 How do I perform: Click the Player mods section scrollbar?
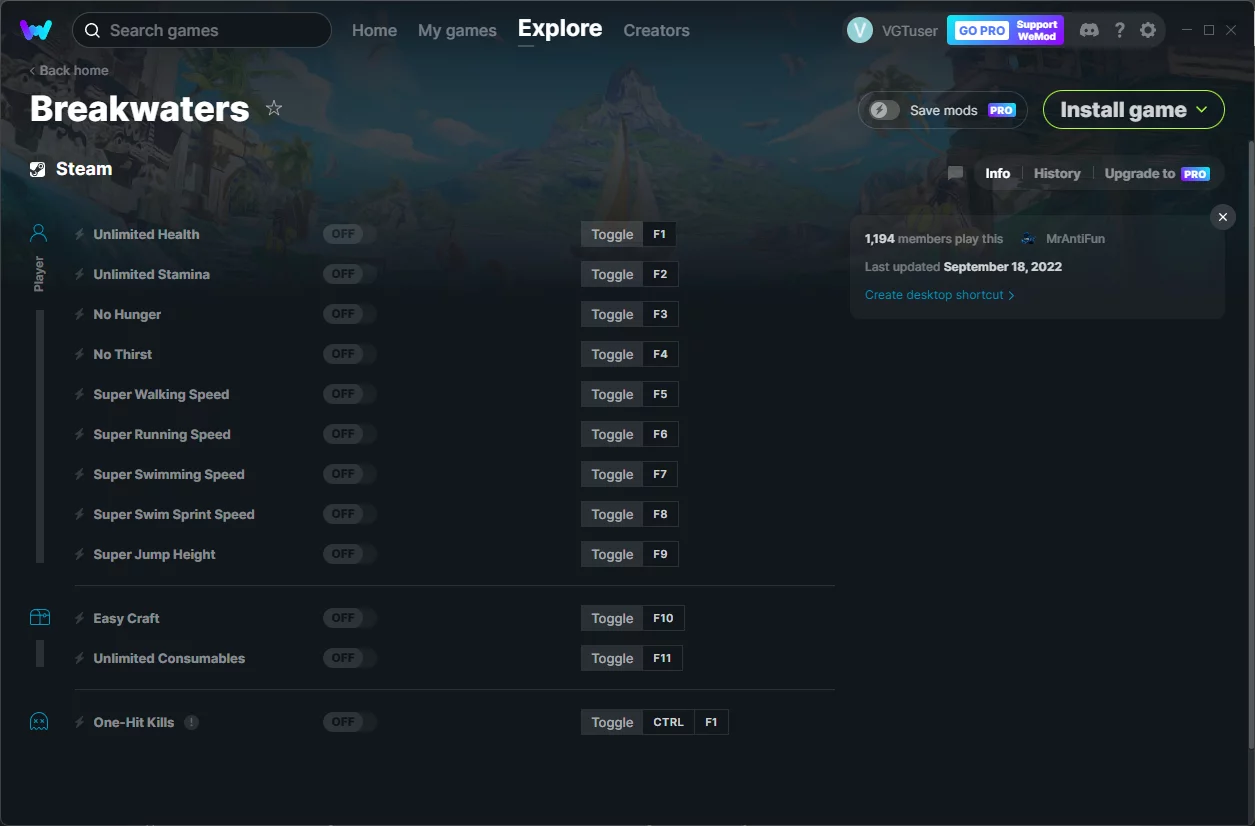point(40,436)
